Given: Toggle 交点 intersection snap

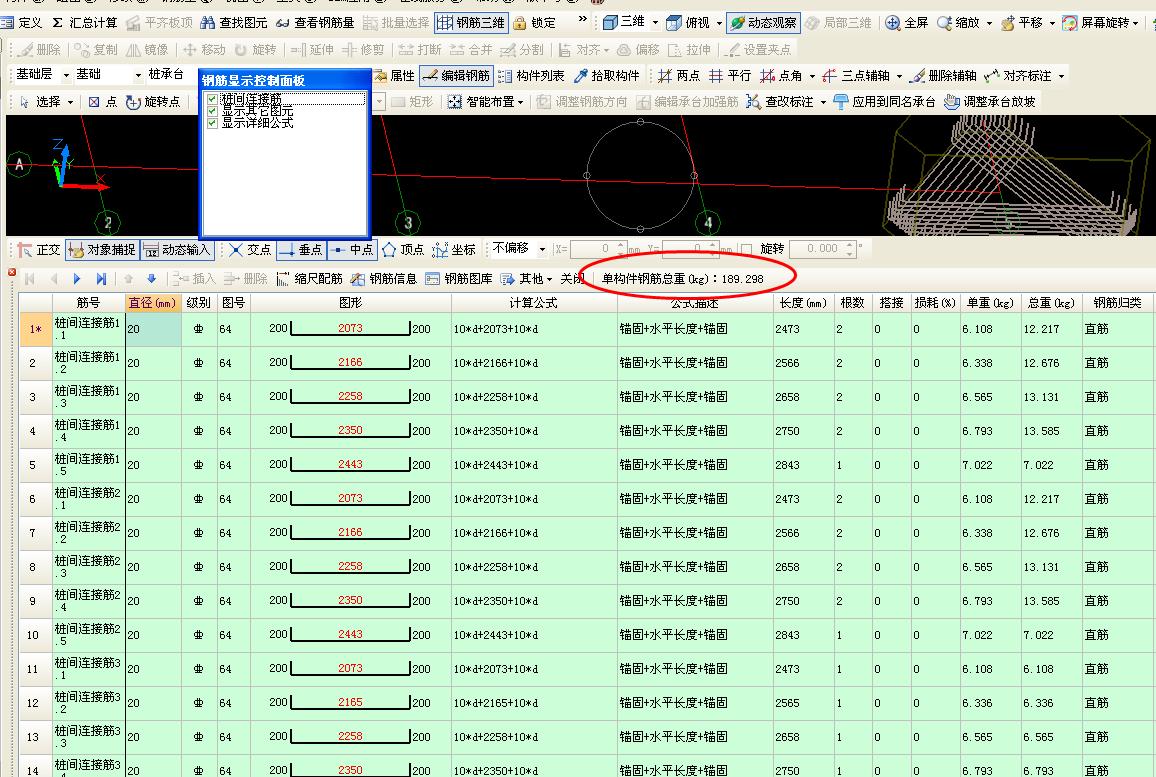Looking at the screenshot, I should click(x=250, y=250).
